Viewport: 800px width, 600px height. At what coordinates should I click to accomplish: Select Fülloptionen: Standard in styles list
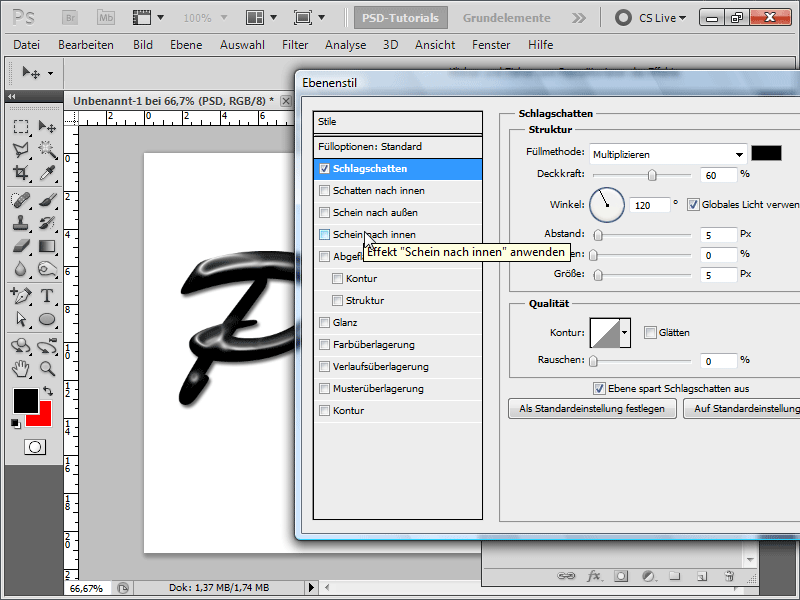pyautogui.click(x=397, y=146)
